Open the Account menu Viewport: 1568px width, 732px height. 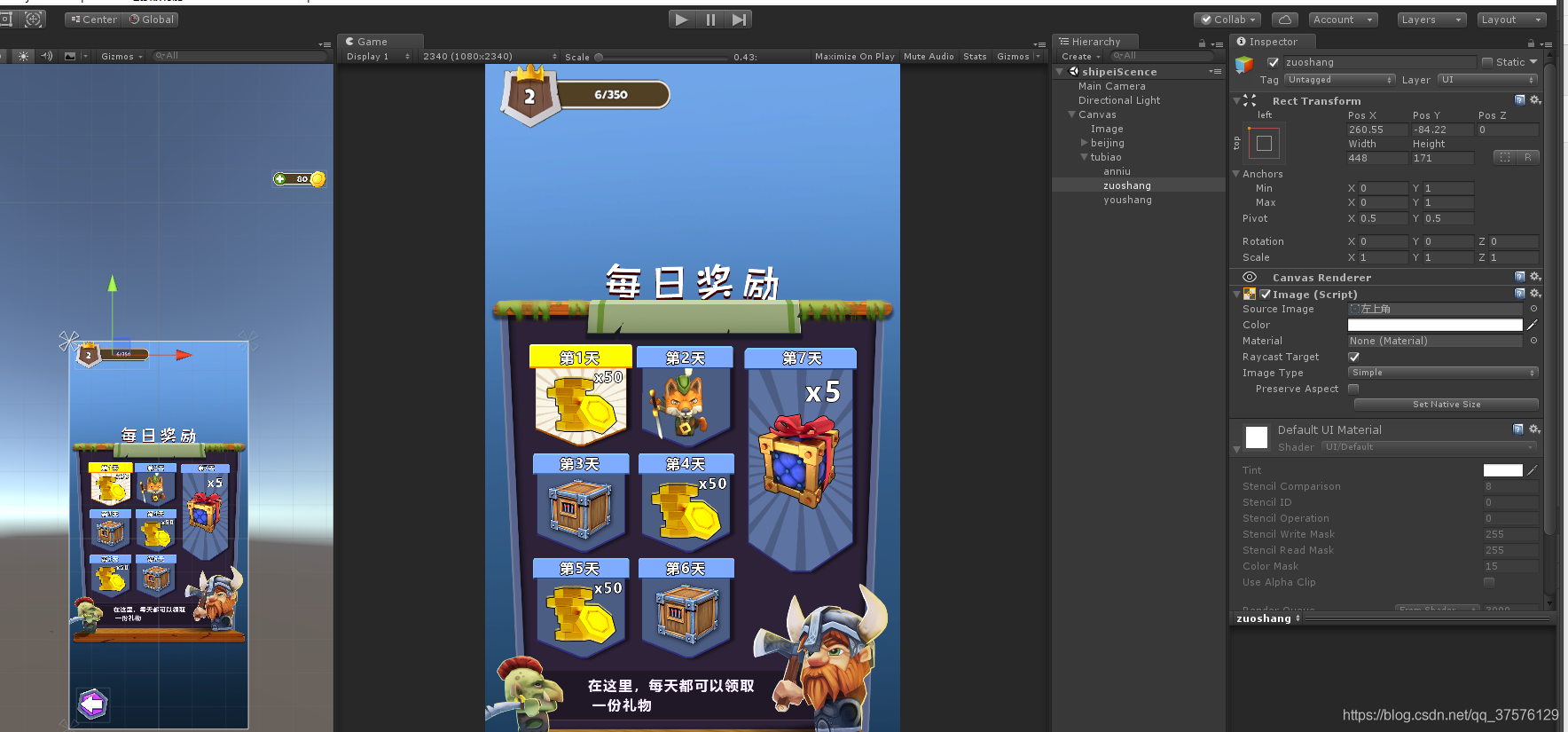[1344, 20]
